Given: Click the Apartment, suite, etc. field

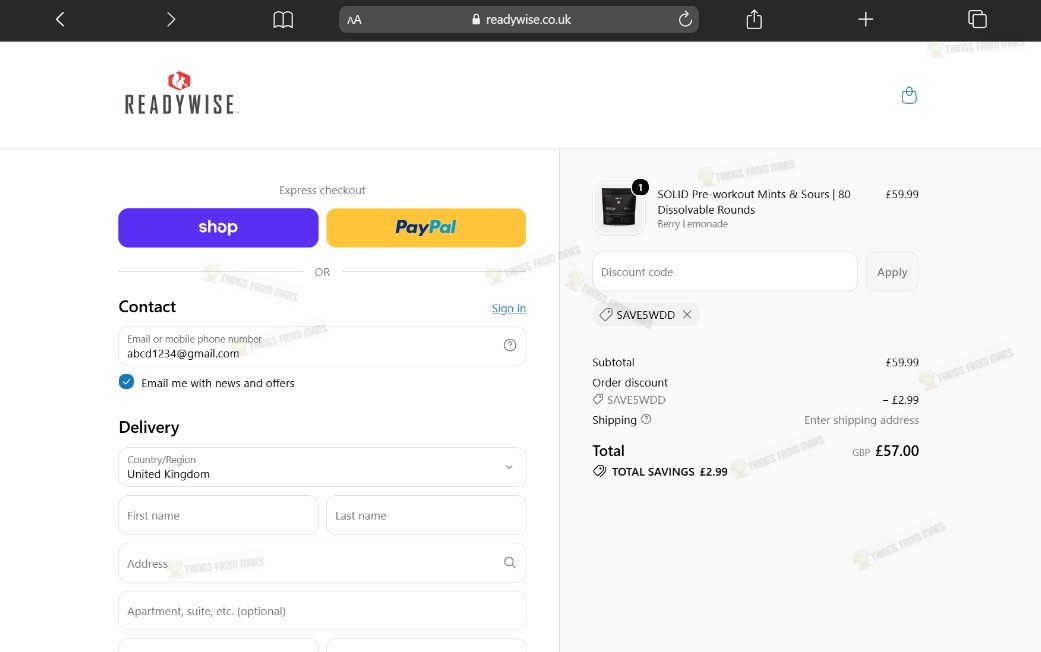Looking at the screenshot, I should pos(322,611).
